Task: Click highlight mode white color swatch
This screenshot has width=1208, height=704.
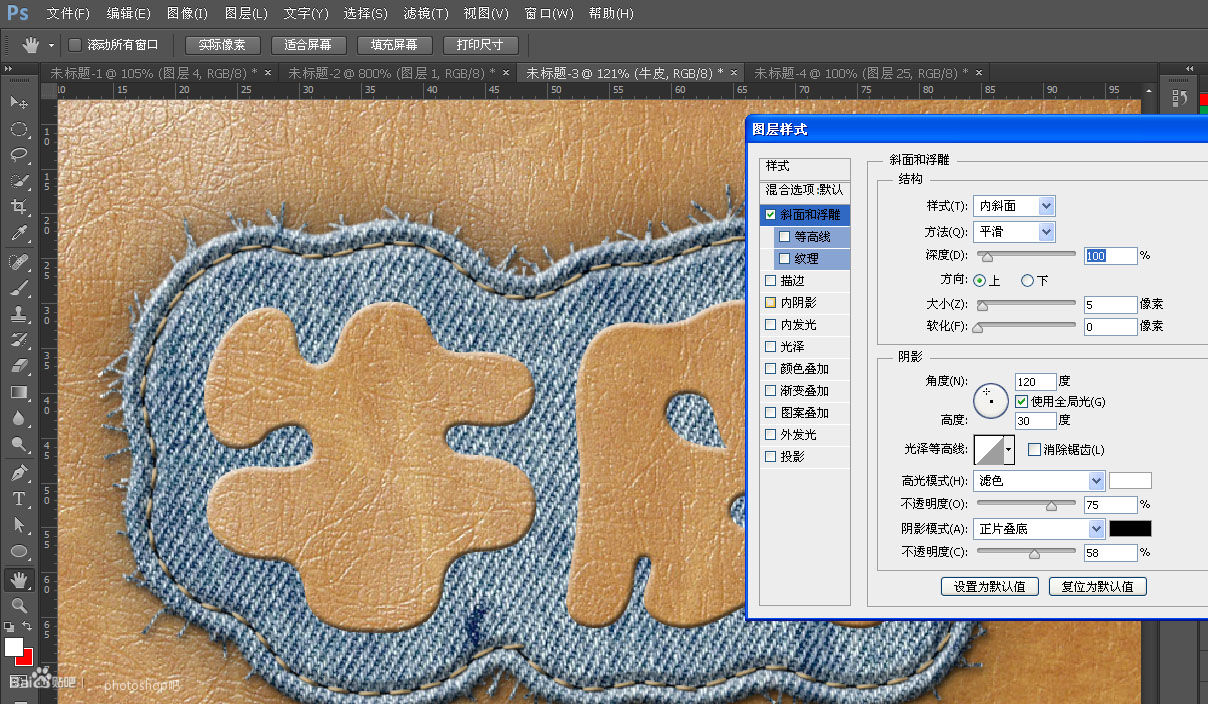Action: point(1131,481)
